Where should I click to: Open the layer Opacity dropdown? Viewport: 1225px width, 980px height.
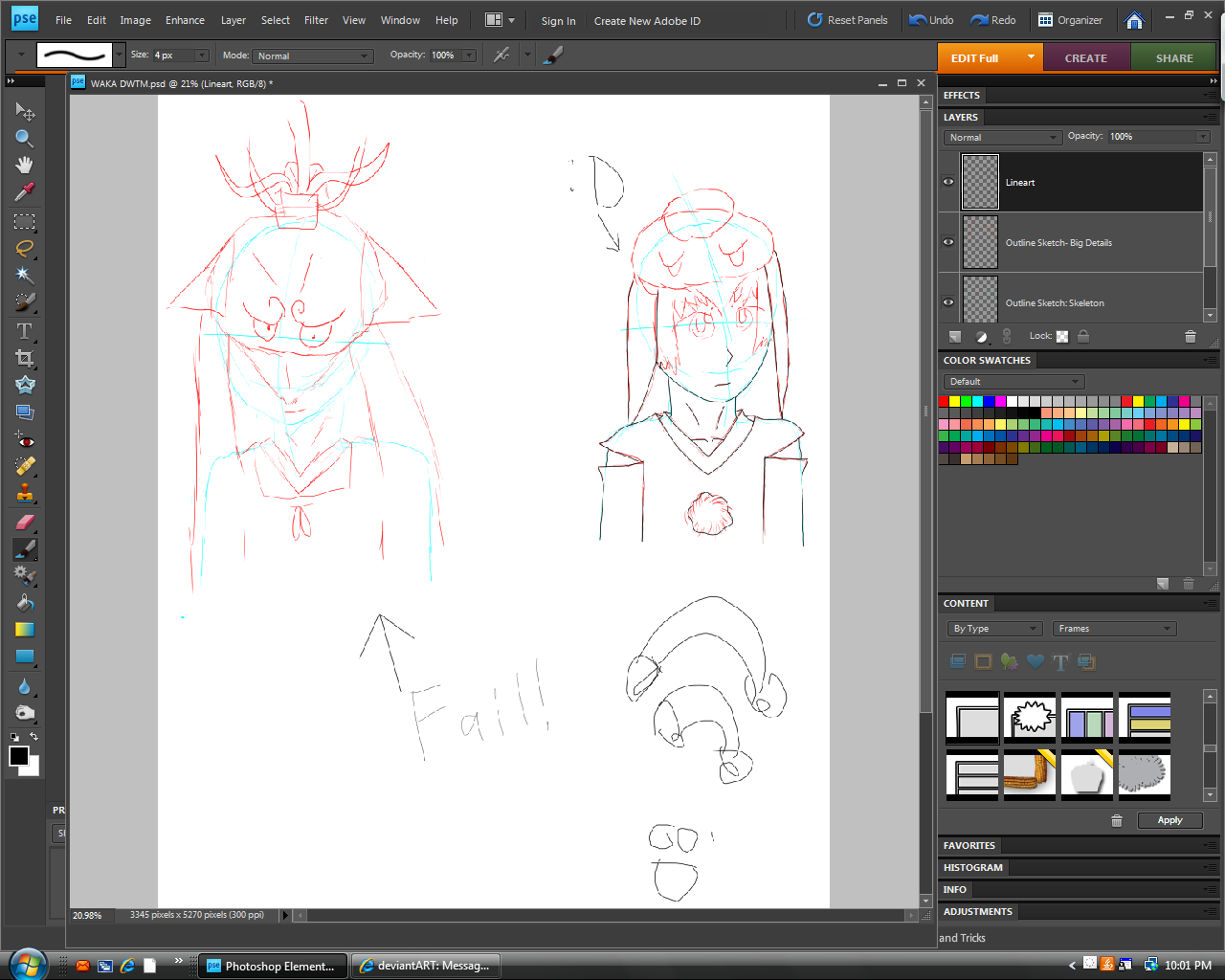click(x=1204, y=137)
